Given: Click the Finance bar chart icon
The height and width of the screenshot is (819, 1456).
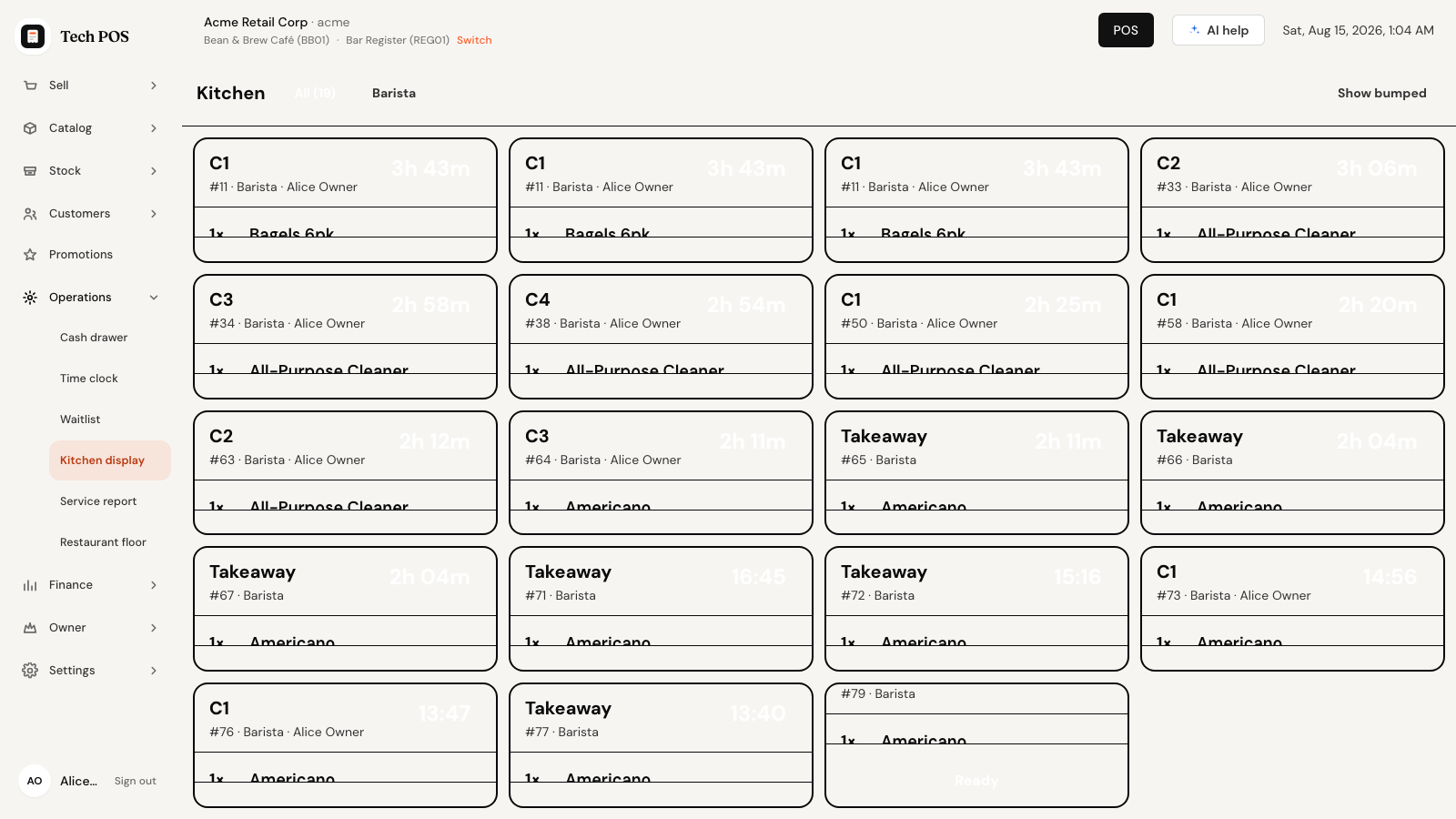Looking at the screenshot, I should [30, 585].
